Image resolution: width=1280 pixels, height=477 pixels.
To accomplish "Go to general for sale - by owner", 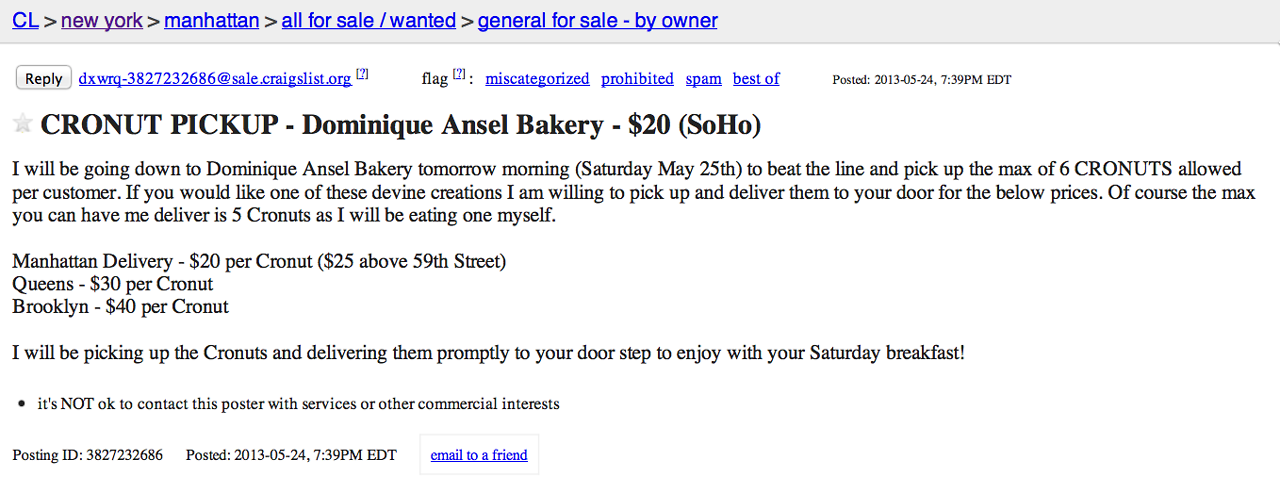I will [x=597, y=20].
